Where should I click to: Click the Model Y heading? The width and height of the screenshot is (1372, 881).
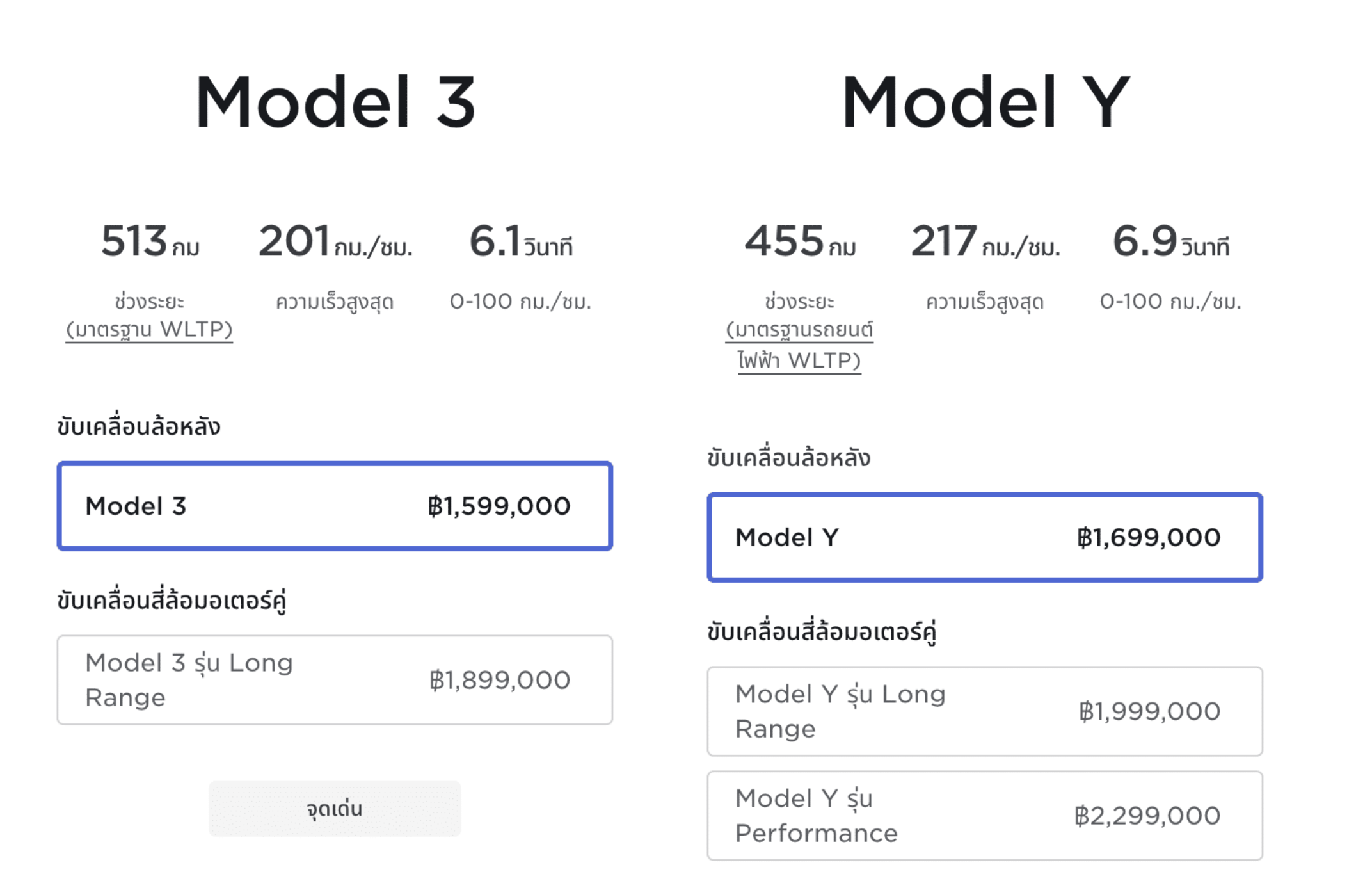[x=985, y=101]
